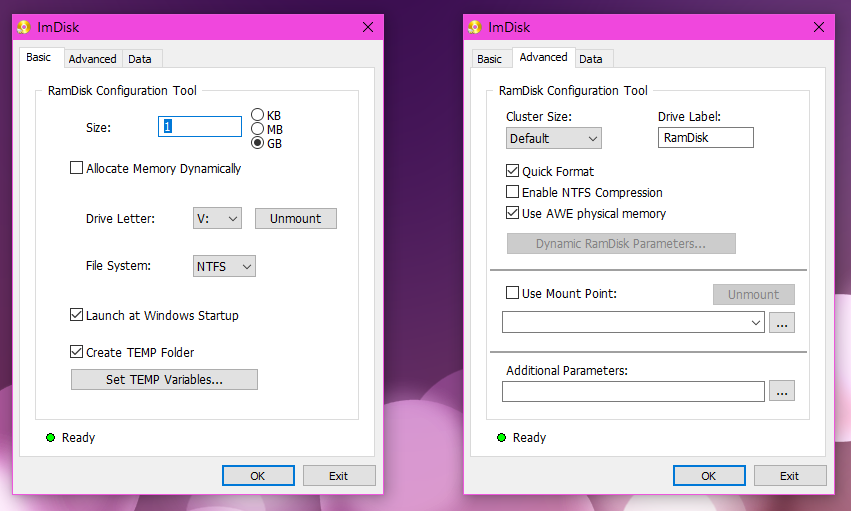The height and width of the screenshot is (511, 851).
Task: Open the File System NTFS dropdown
Action: [224, 266]
